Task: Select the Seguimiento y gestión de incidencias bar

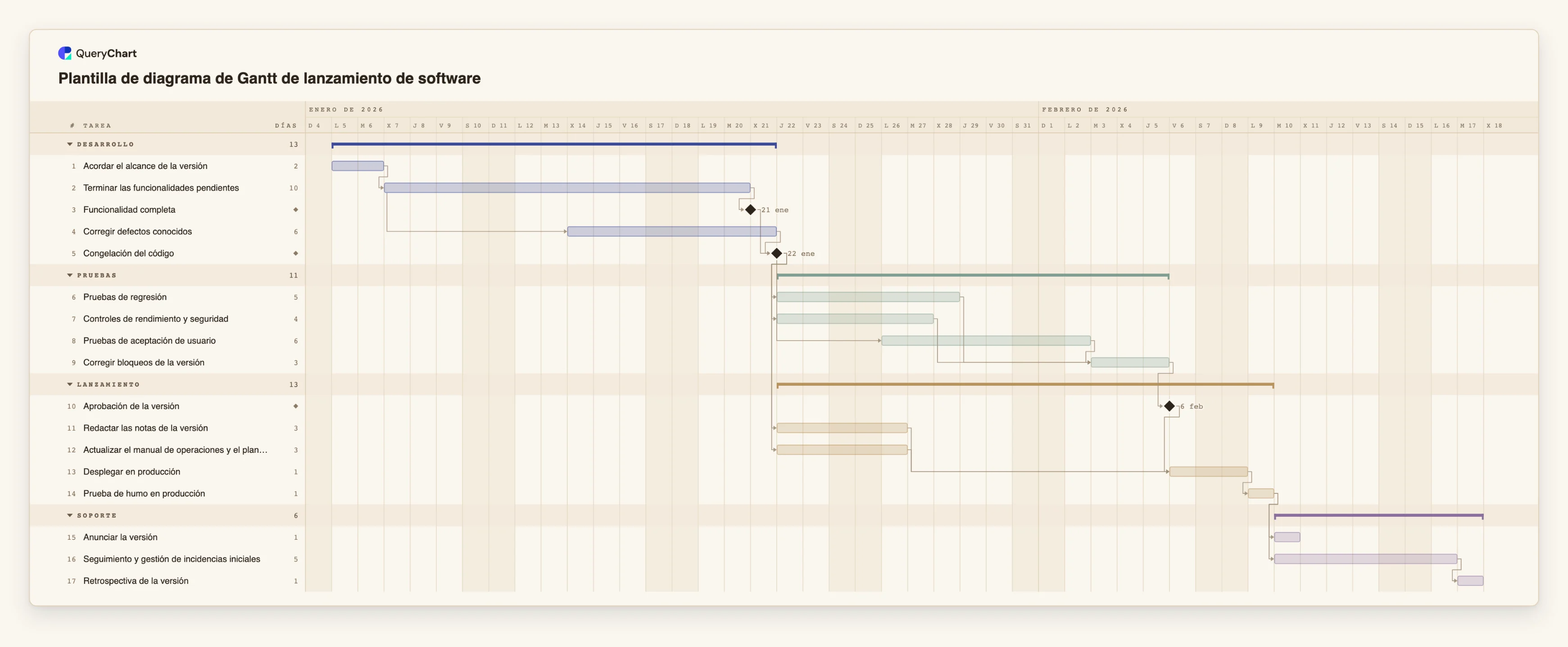Action: point(1366,559)
